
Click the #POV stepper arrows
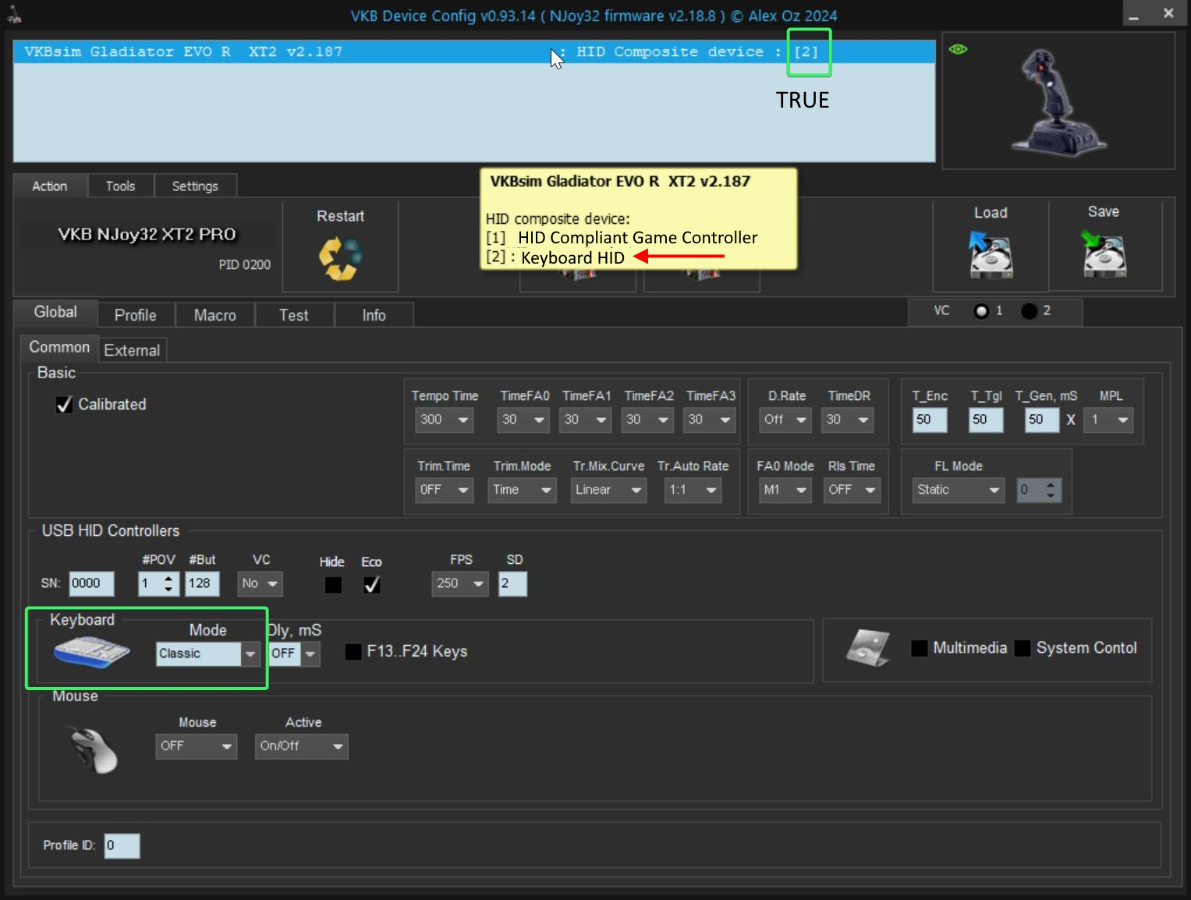169,584
